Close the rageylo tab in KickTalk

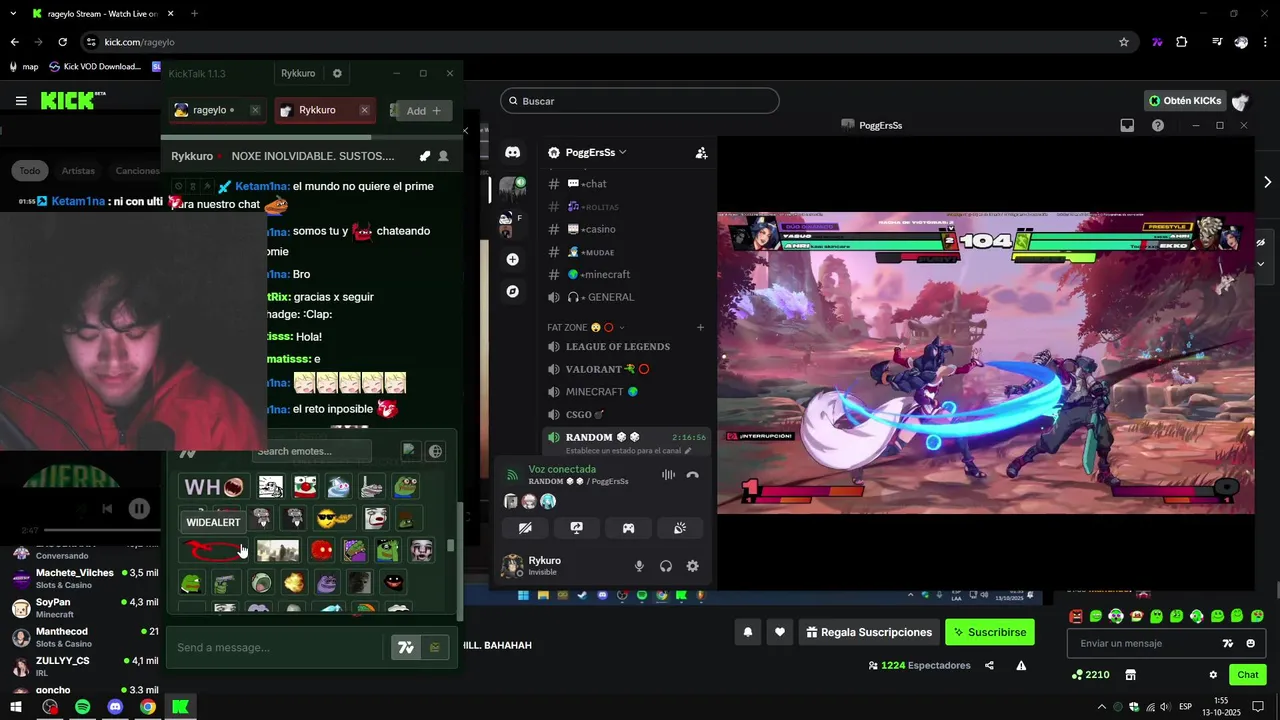255,110
